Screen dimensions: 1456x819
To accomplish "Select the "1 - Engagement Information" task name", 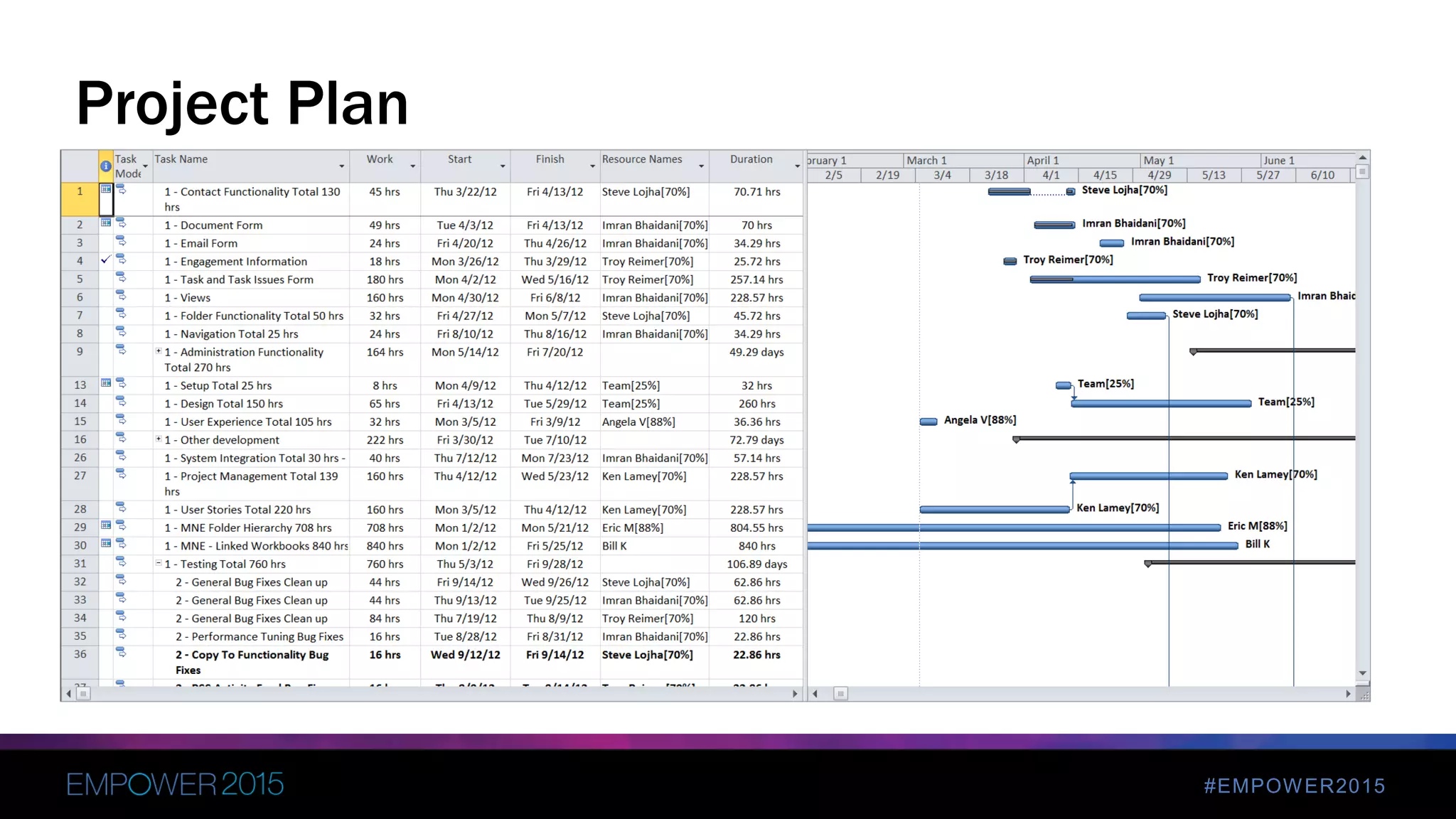I will click(235, 262).
